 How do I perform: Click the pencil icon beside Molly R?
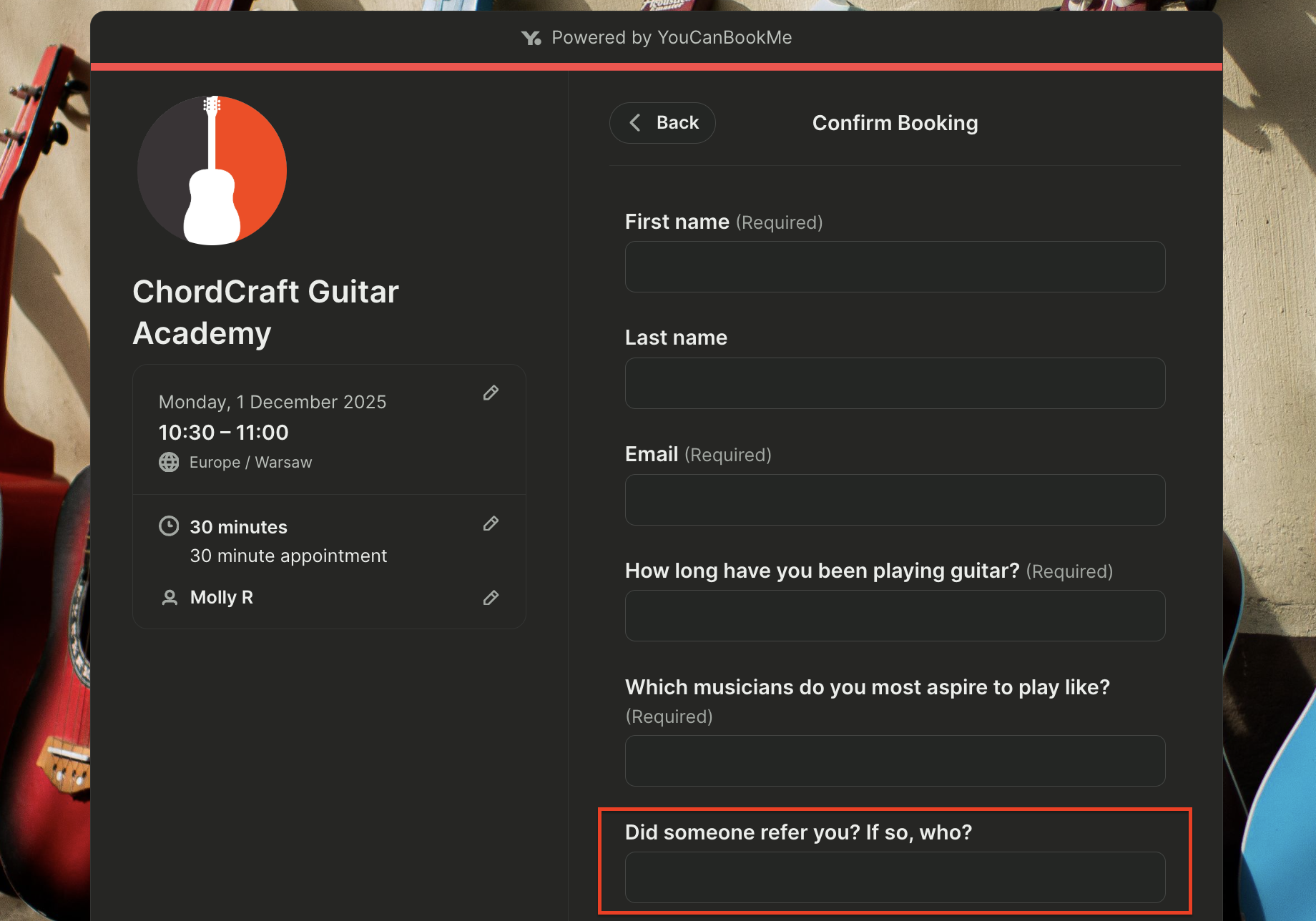[491, 597]
